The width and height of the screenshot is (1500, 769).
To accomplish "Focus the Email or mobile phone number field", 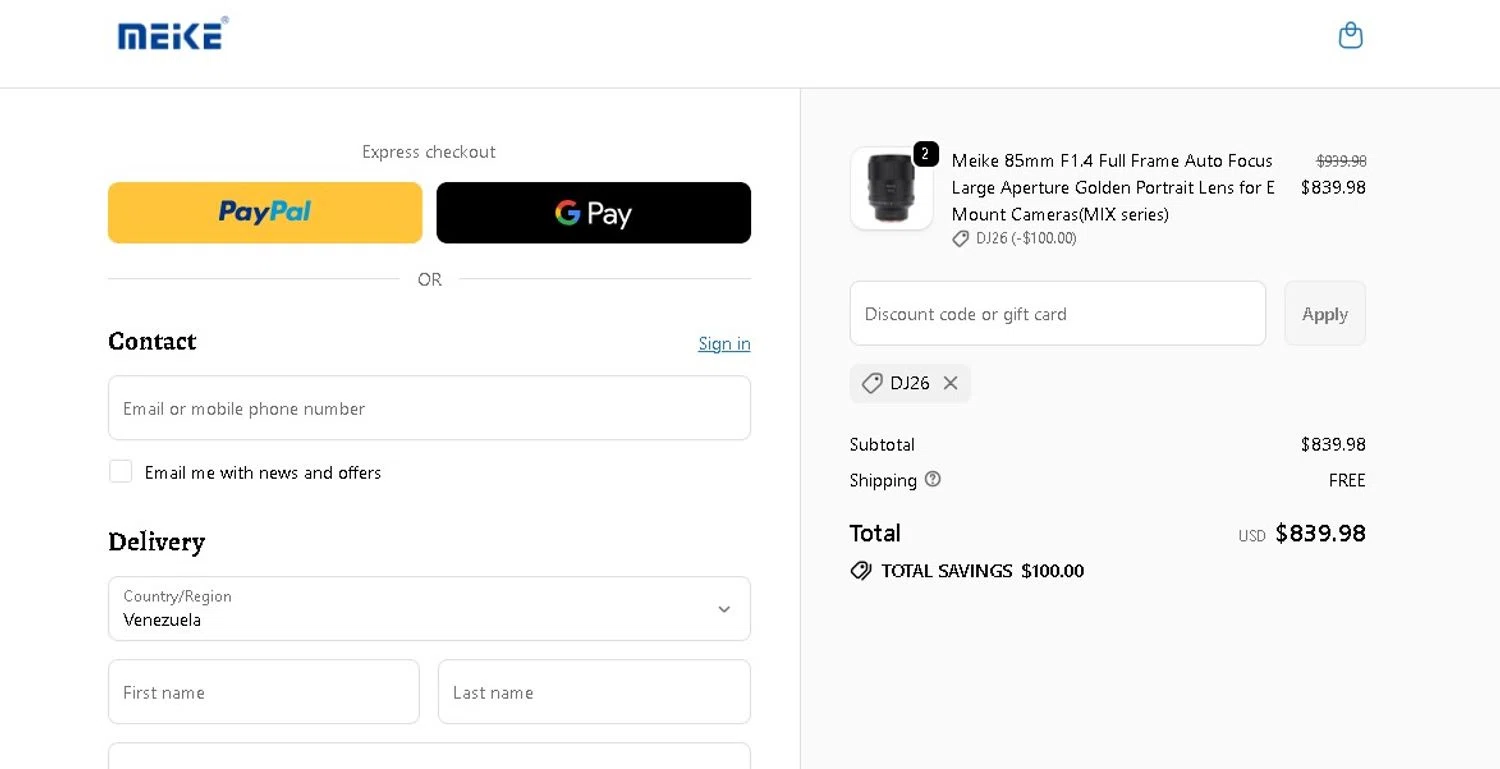I will click(x=429, y=408).
